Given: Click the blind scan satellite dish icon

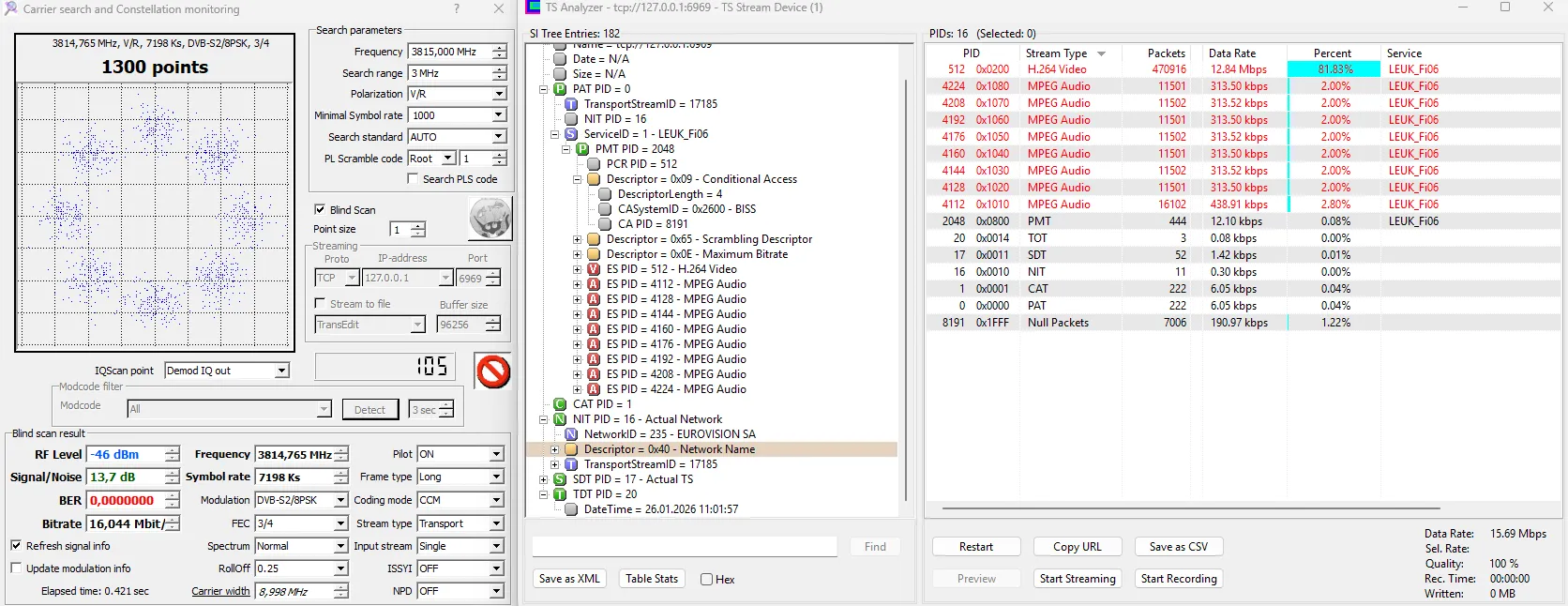Looking at the screenshot, I should pos(490,219).
